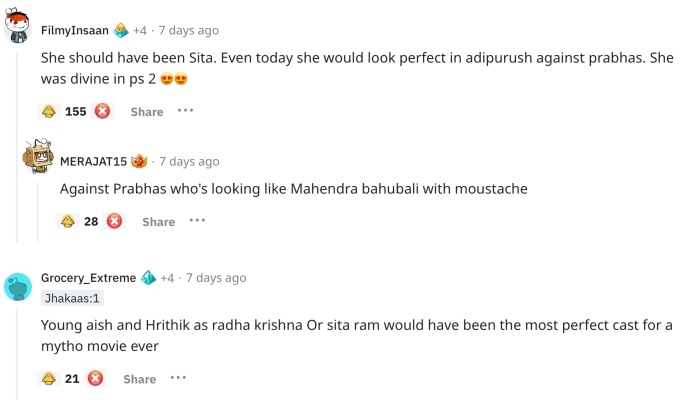Screen dimensions: 700x400
Task: Upvote Grocery_Extreme's comment
Action: pyautogui.click(x=49, y=378)
